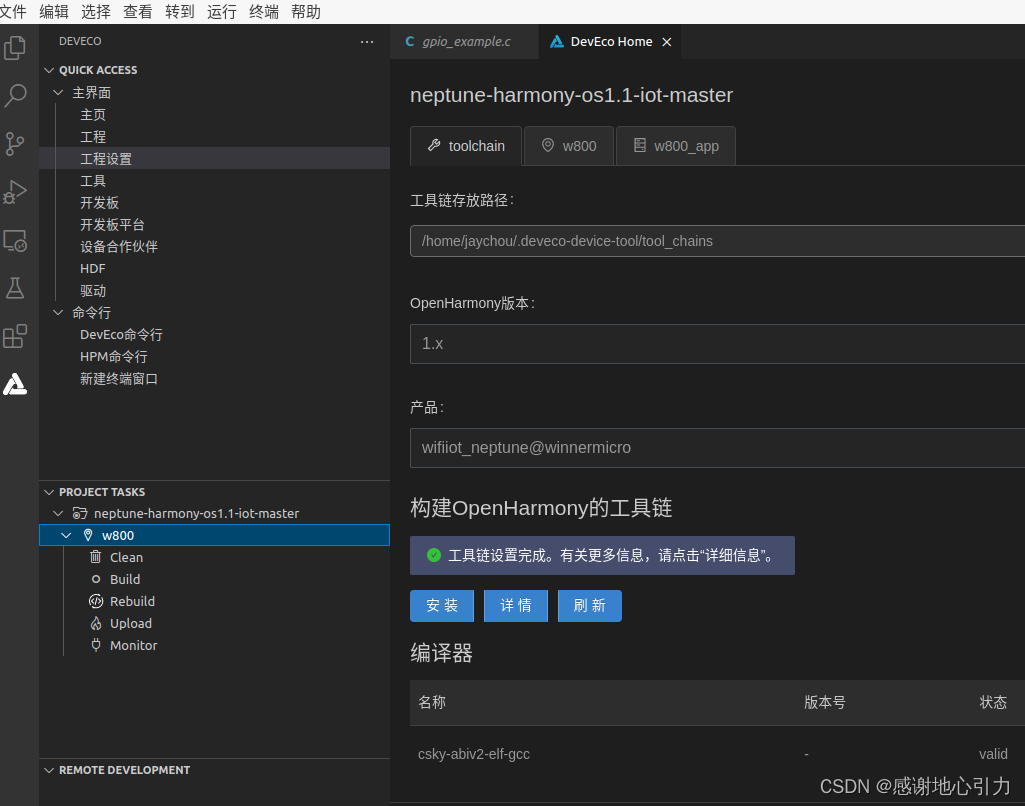Click the 详情 button

pos(516,605)
